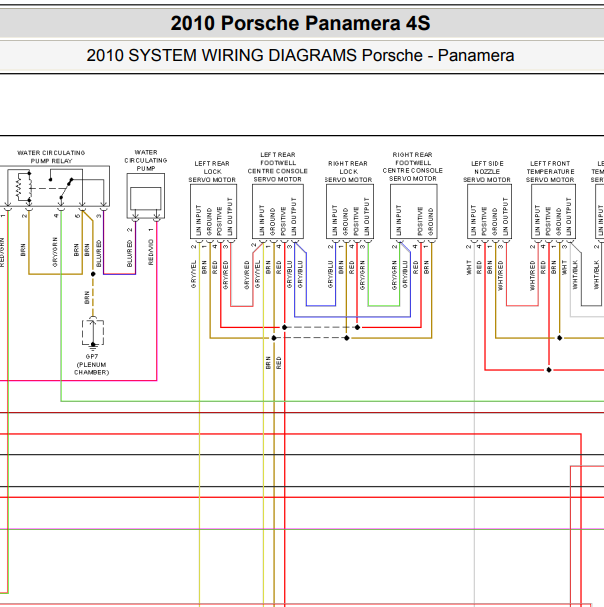
Task: Click the "GP7 (PLENUM CHAMBER)" ground label
Action: pyautogui.click(x=92, y=364)
